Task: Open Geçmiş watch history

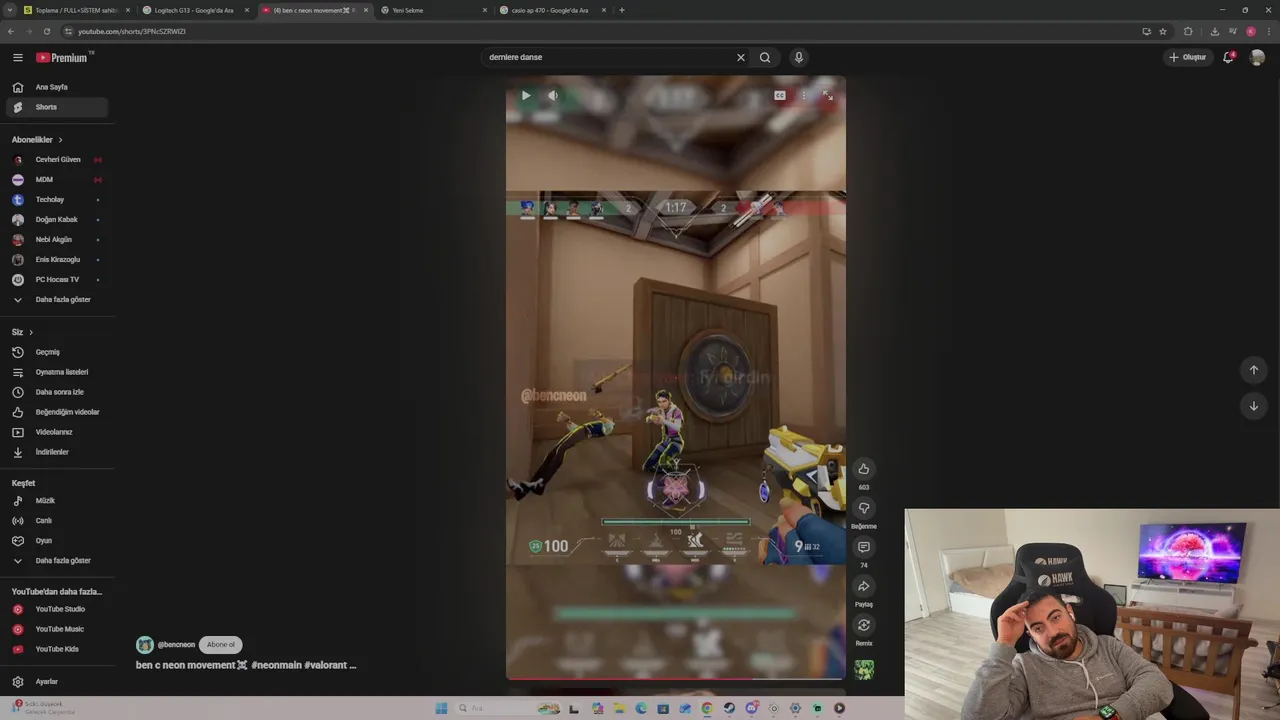Action: (x=58, y=352)
